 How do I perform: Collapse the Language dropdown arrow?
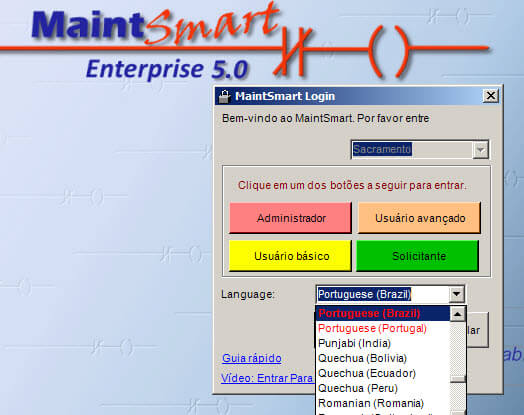(456, 294)
